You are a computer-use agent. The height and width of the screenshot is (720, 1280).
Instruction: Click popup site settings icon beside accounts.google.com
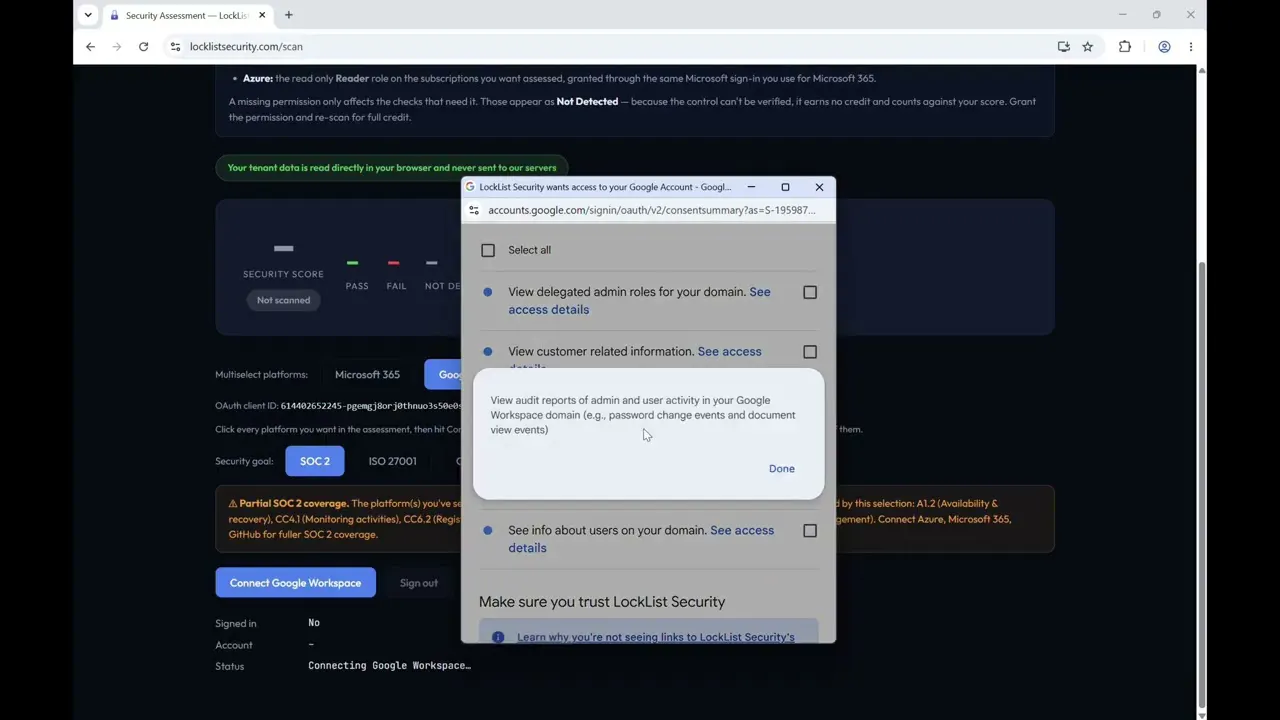pyautogui.click(x=474, y=210)
